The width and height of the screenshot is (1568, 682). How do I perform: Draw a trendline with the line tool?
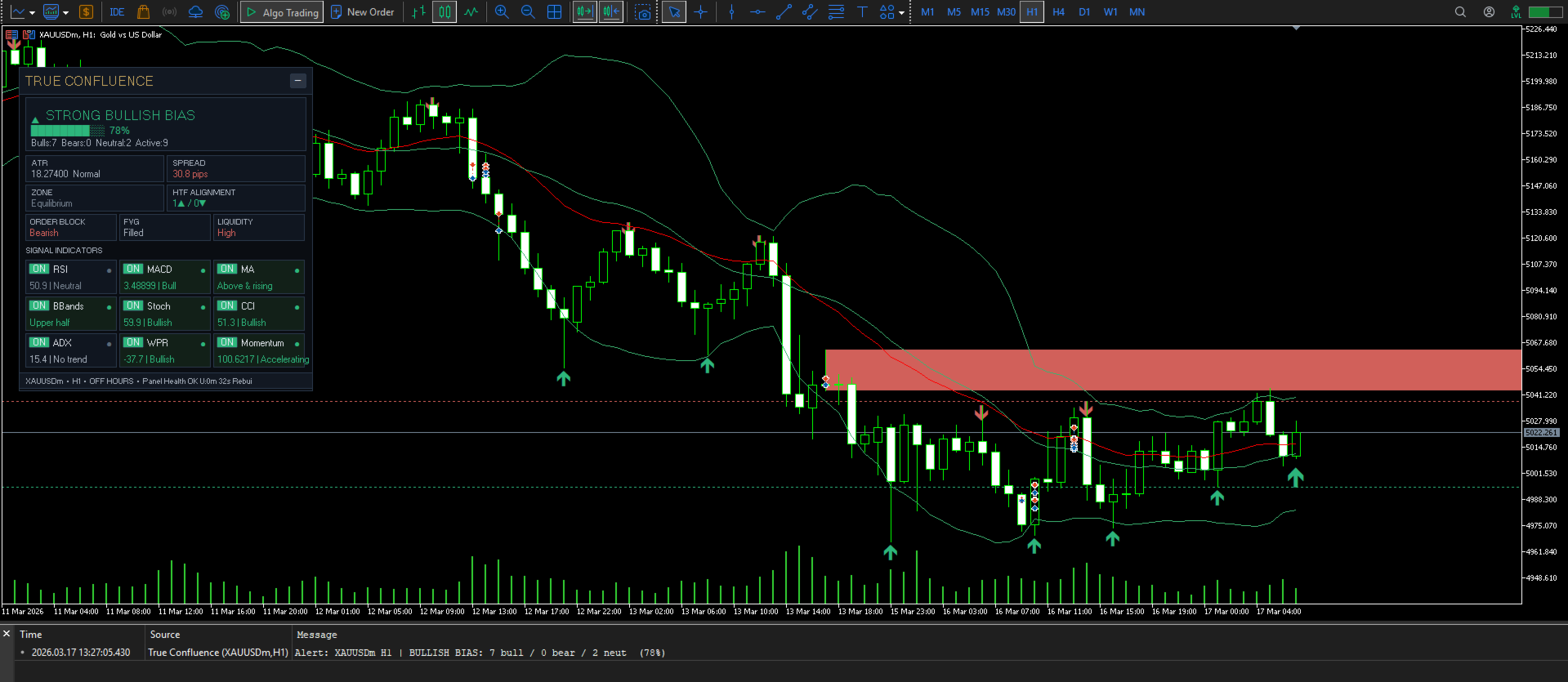pyautogui.click(x=784, y=12)
